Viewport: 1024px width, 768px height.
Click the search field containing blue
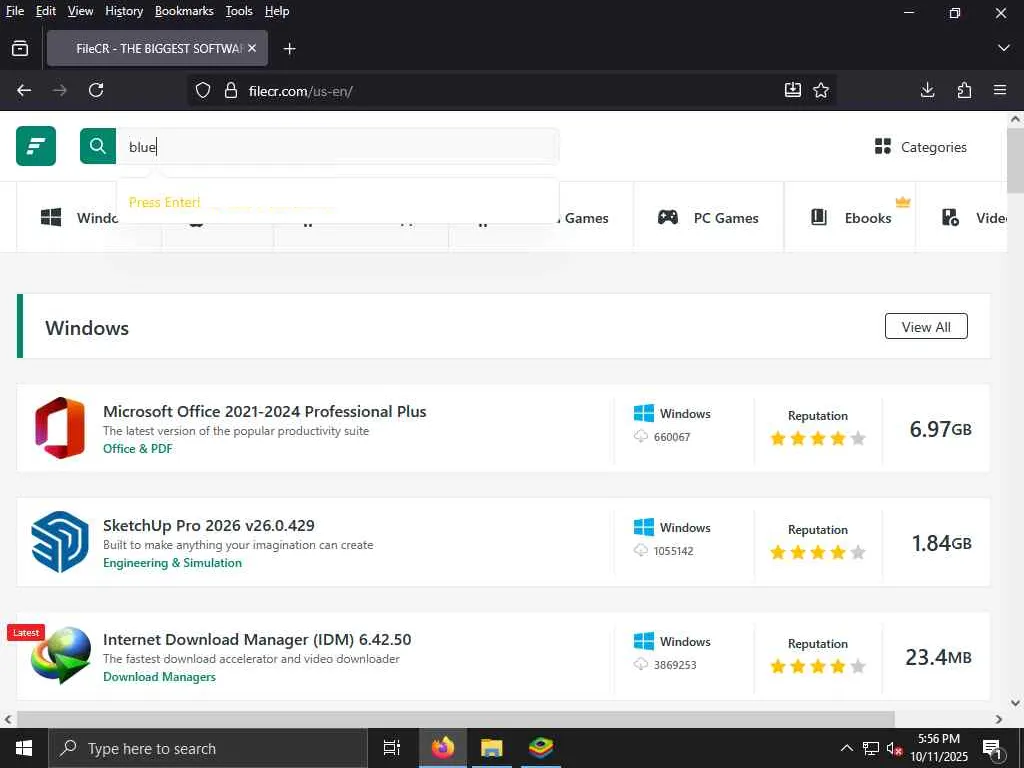click(337, 146)
